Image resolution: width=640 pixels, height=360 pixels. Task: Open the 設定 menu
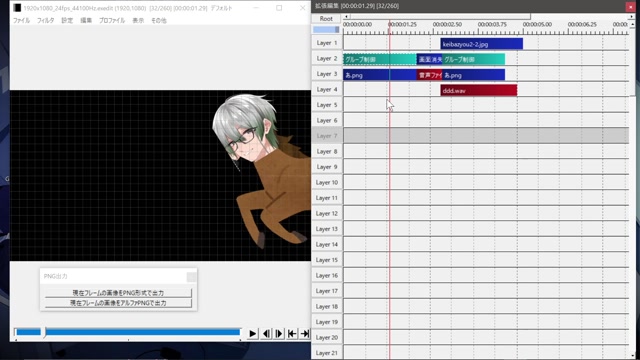[x=67, y=20]
